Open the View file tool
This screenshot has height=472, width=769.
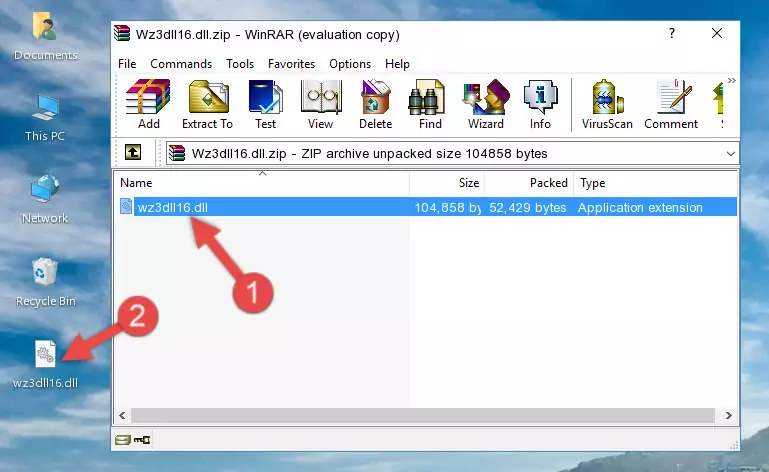tap(321, 105)
